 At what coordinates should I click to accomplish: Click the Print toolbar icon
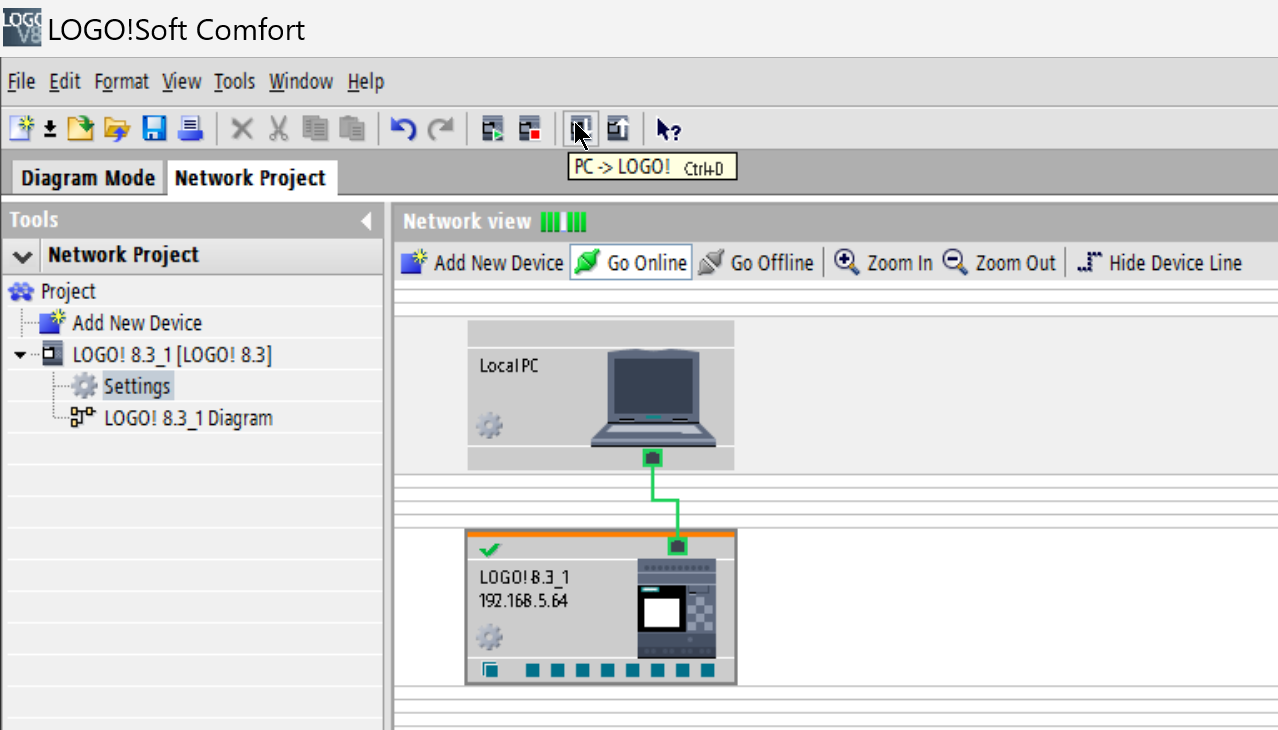pos(190,128)
